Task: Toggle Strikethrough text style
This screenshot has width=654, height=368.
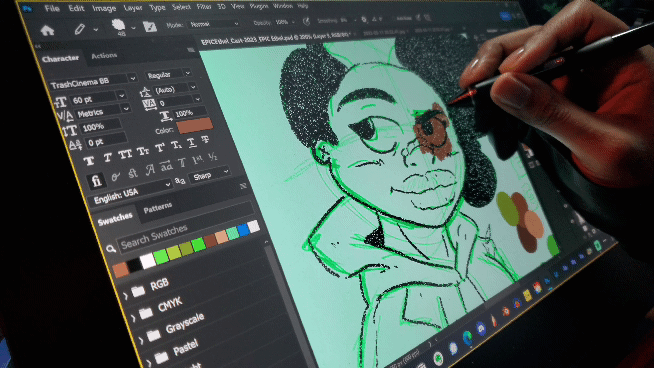Action: [205, 140]
